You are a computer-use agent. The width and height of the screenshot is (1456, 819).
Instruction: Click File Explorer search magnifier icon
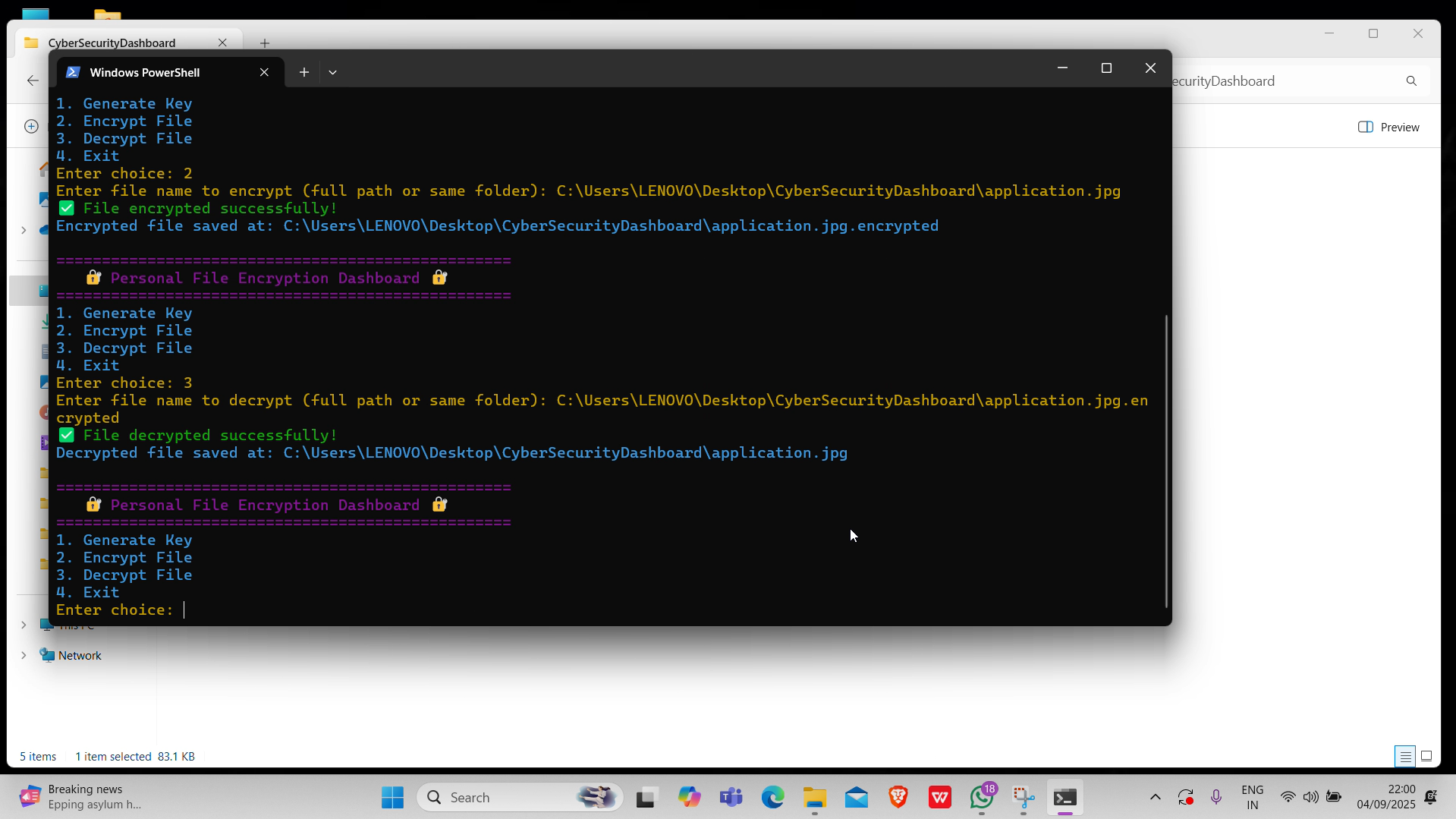pyautogui.click(x=1411, y=81)
